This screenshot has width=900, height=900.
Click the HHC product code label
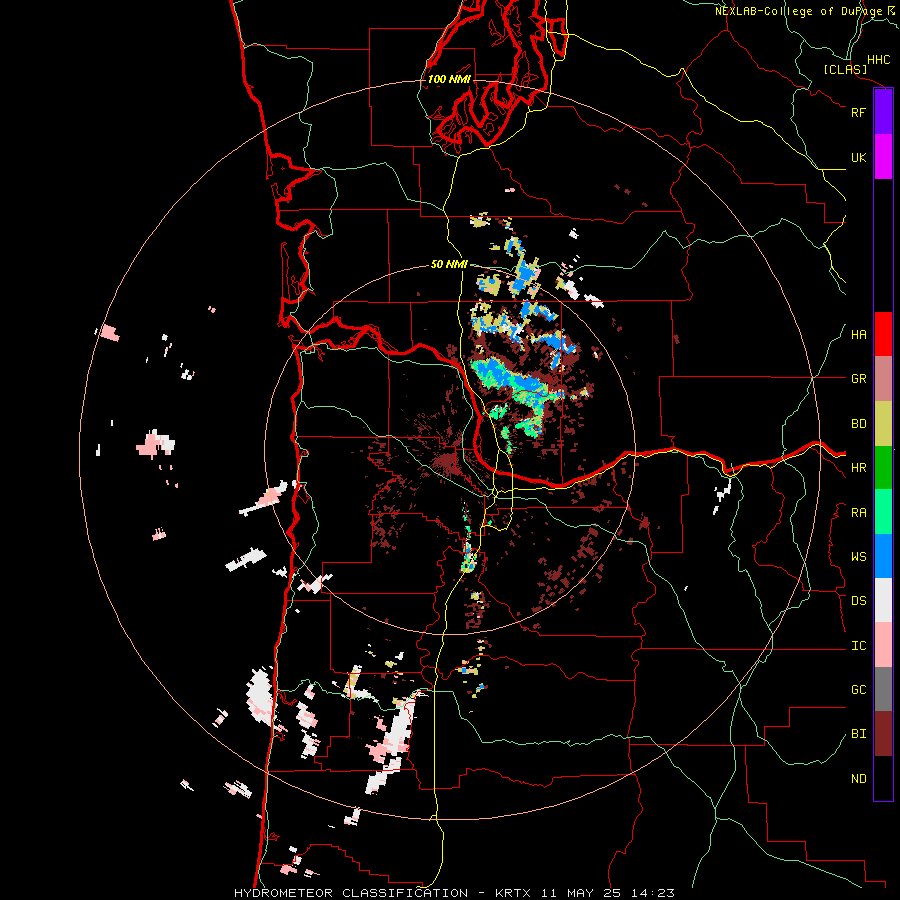coord(878,60)
